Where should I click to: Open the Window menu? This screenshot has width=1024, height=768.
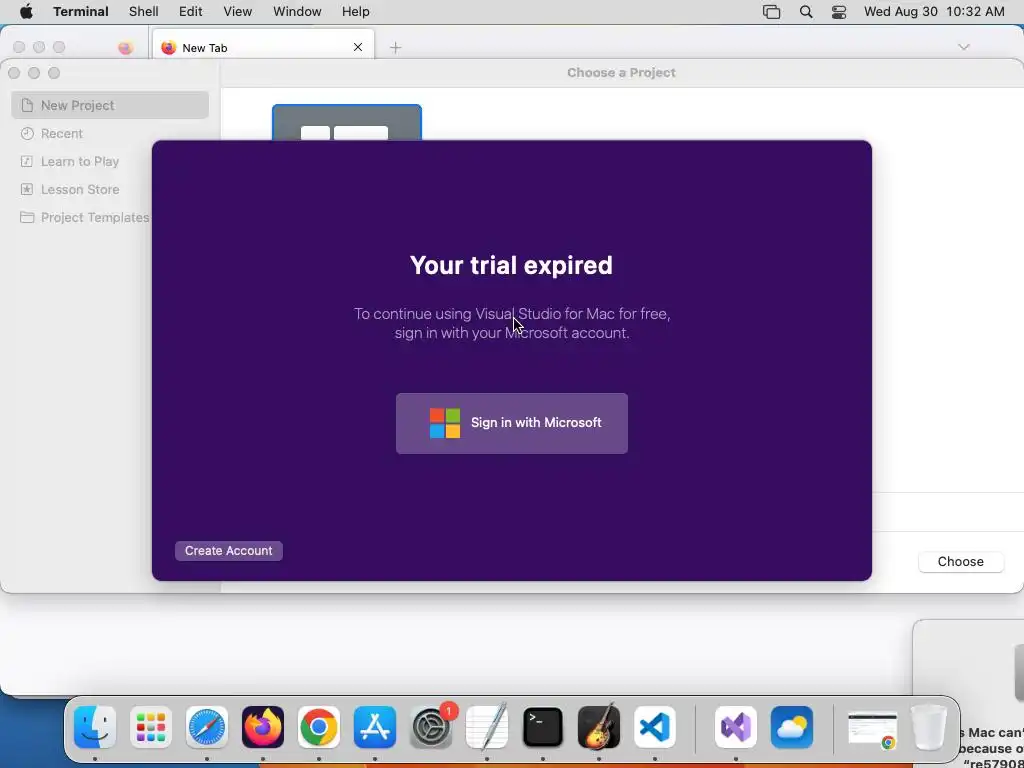click(297, 12)
